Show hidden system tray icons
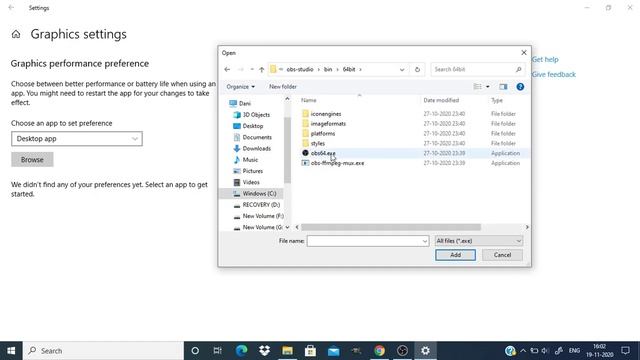 [x=523, y=351]
